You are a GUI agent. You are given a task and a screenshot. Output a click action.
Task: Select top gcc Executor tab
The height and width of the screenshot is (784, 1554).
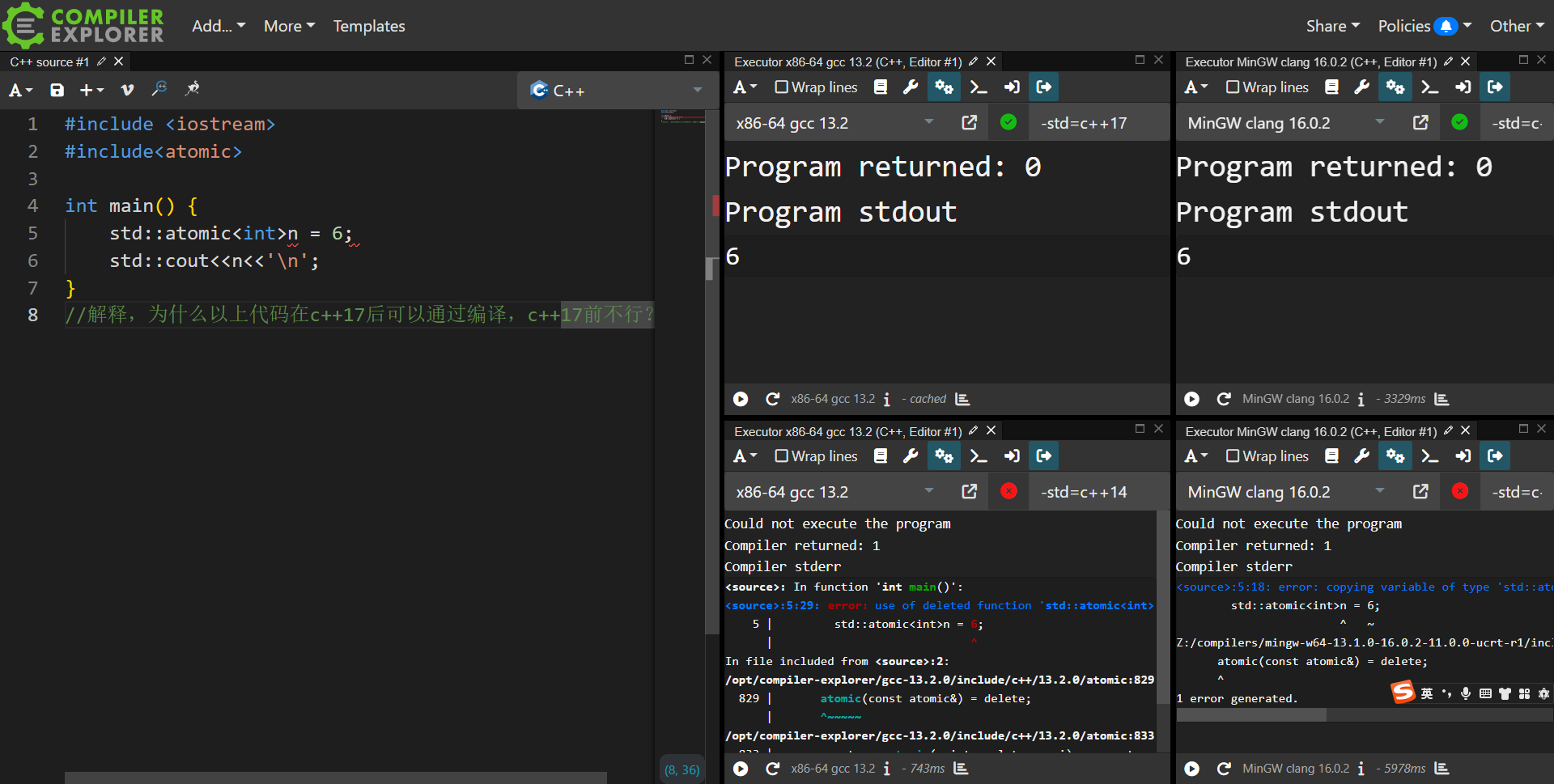(x=848, y=61)
